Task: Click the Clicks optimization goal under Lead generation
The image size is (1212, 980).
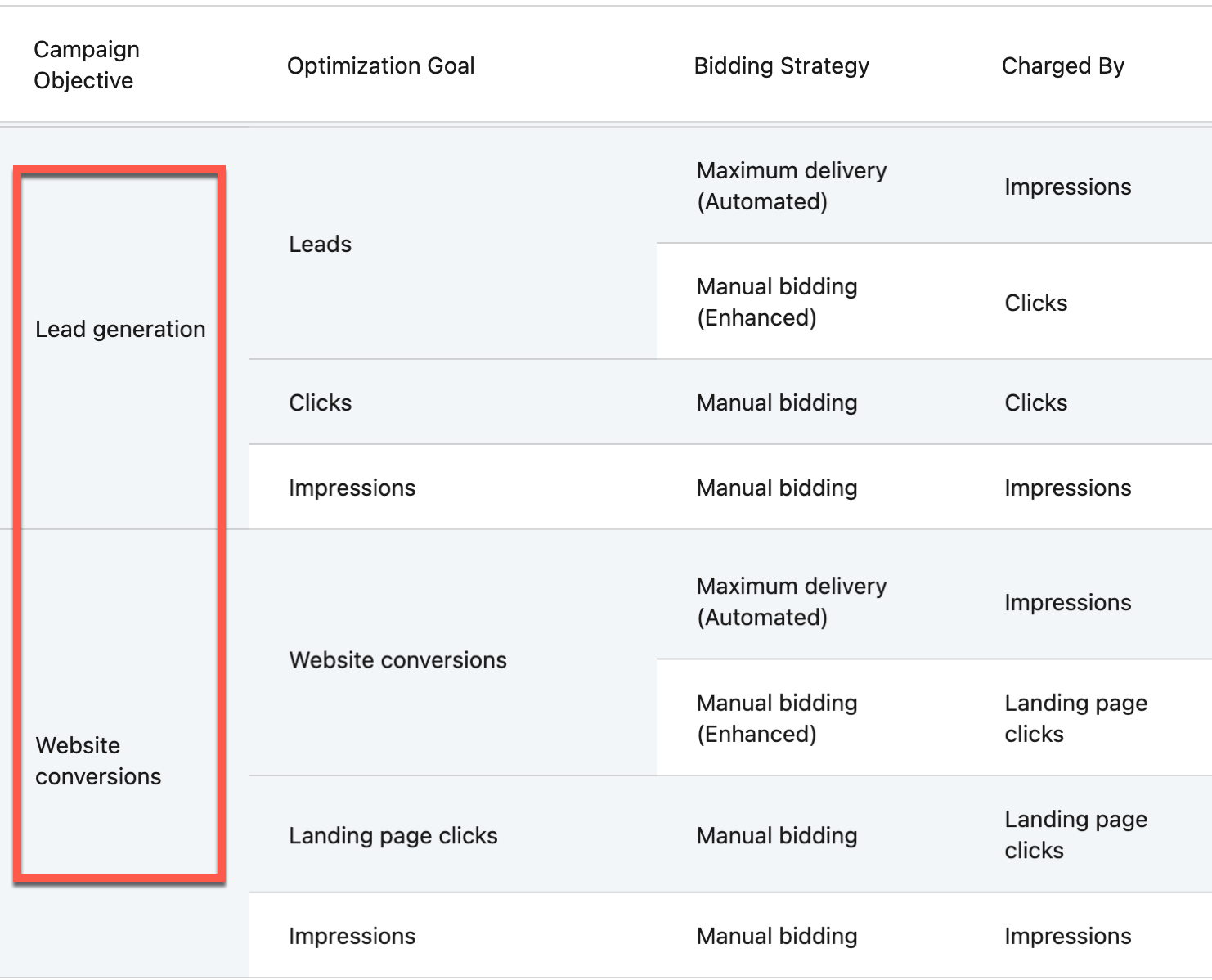Action: (x=320, y=402)
